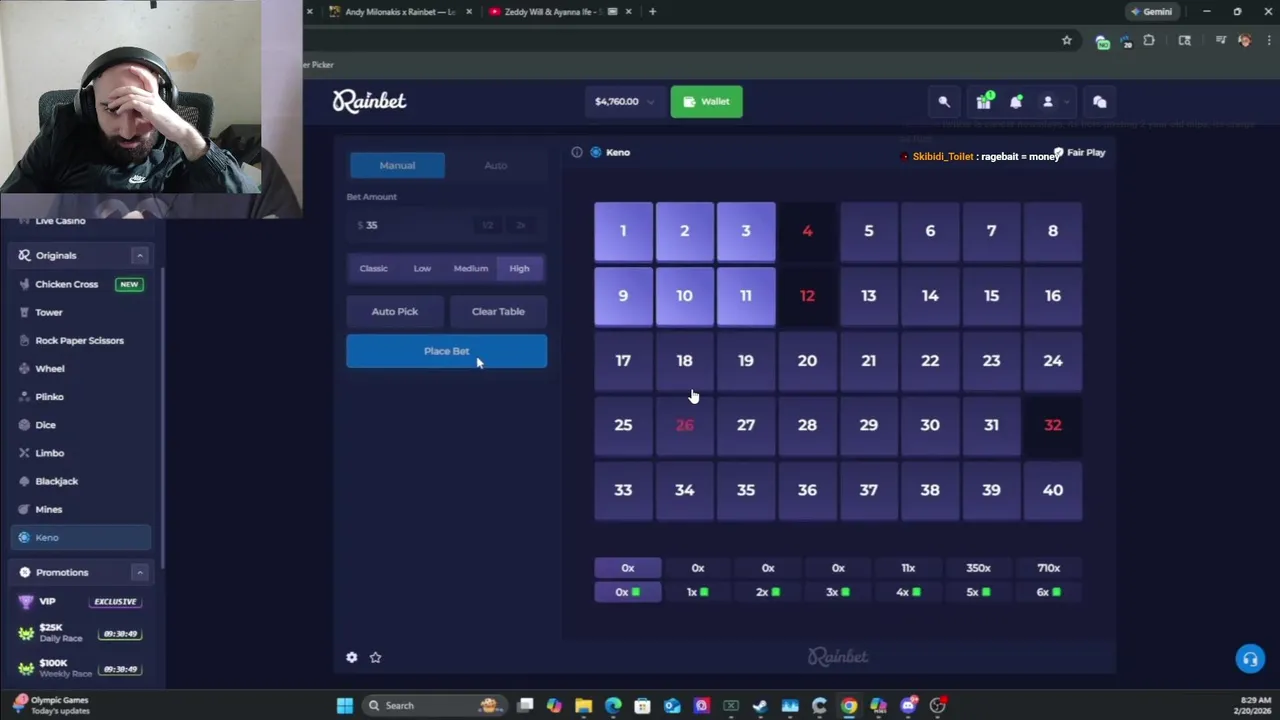Select Keno number 40
This screenshot has width=1280, height=720.
pos(1053,490)
